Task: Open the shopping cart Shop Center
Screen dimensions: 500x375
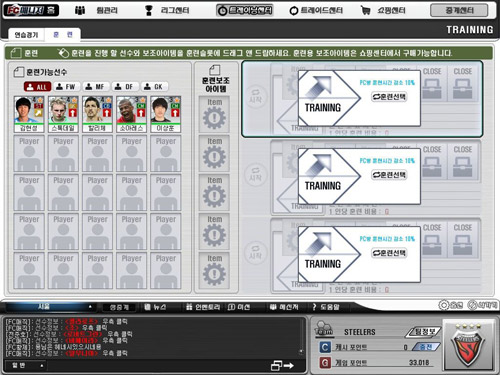Action: [383, 10]
